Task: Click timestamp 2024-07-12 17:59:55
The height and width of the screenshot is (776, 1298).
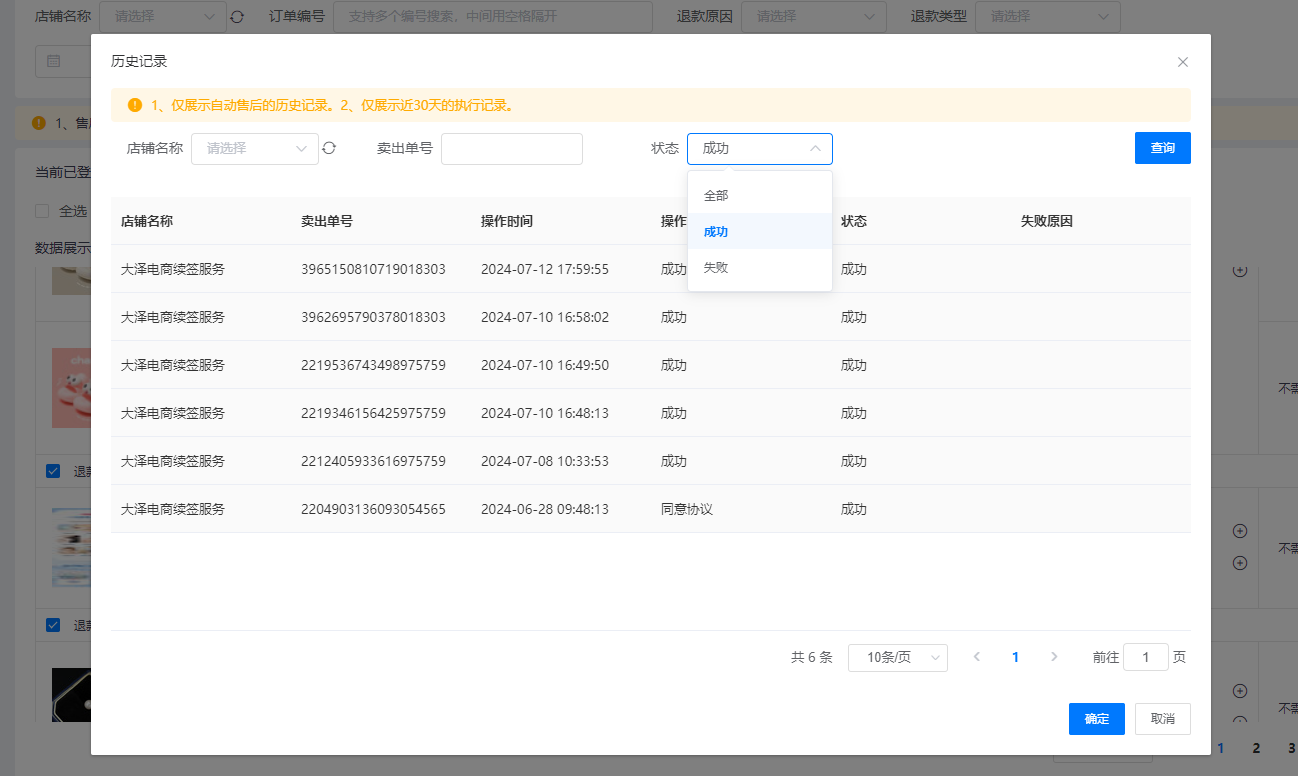Action: point(545,269)
